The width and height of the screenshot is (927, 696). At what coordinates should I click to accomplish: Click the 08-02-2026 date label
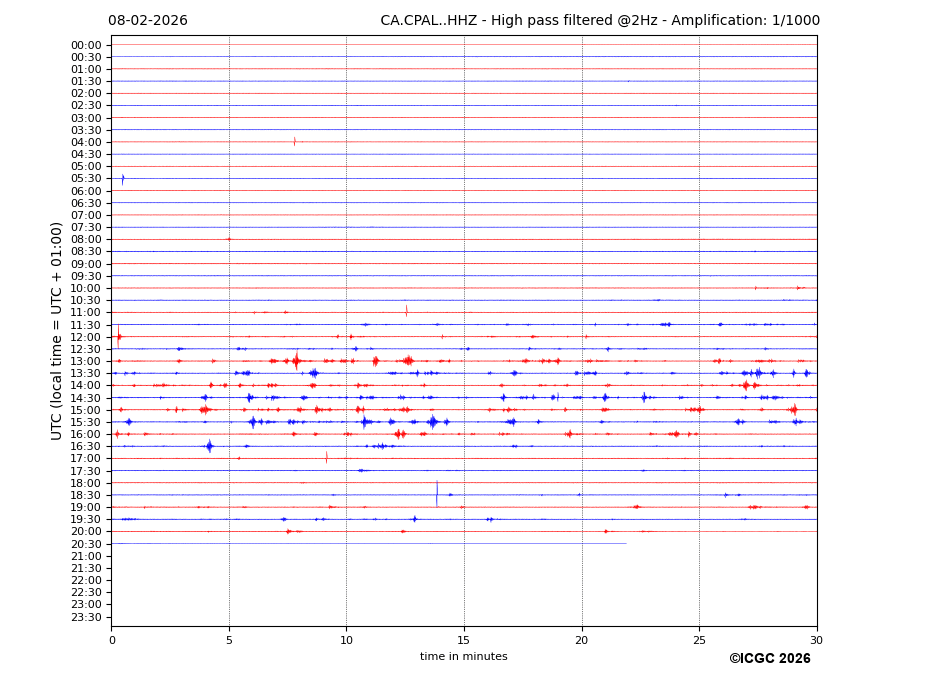click(x=148, y=21)
